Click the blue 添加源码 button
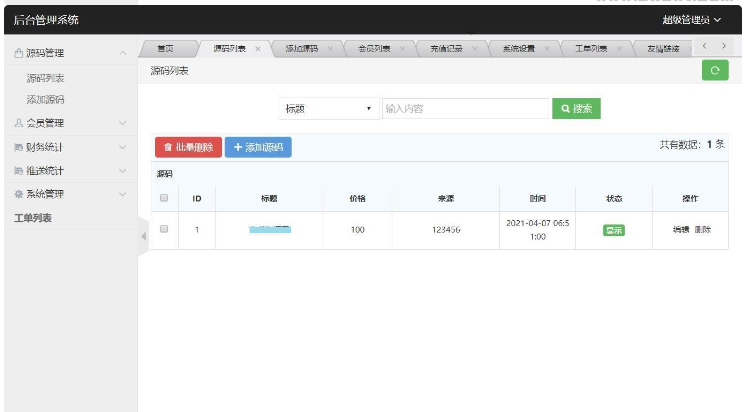This screenshot has height=412, width=755. point(258,147)
